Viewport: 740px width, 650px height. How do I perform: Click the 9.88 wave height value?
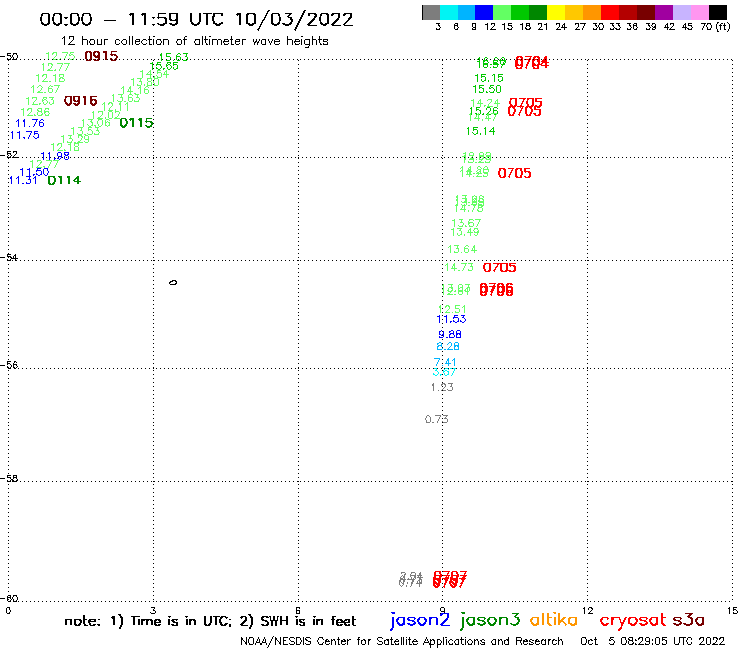click(450, 335)
